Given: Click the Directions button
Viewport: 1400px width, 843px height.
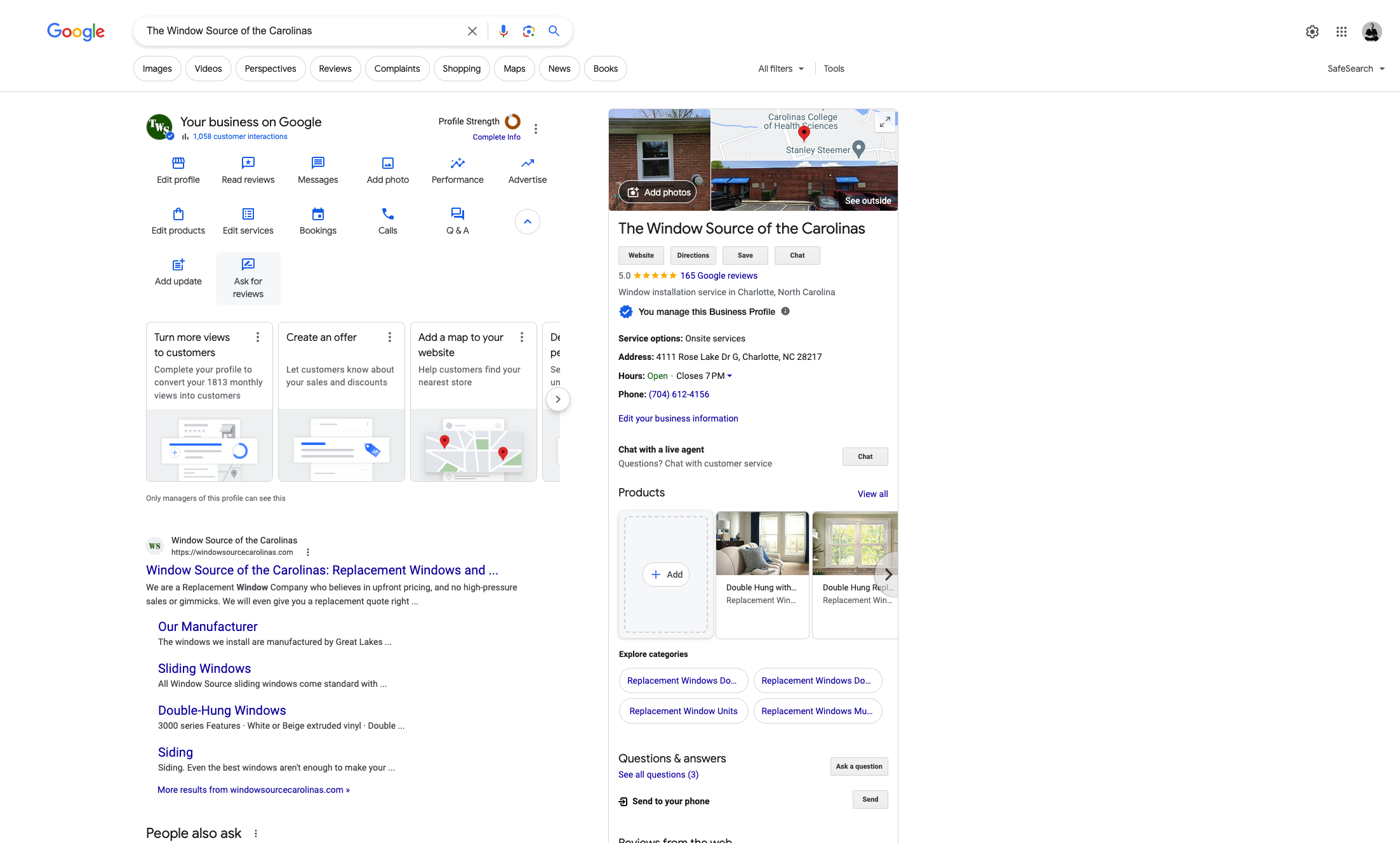Looking at the screenshot, I should point(693,255).
